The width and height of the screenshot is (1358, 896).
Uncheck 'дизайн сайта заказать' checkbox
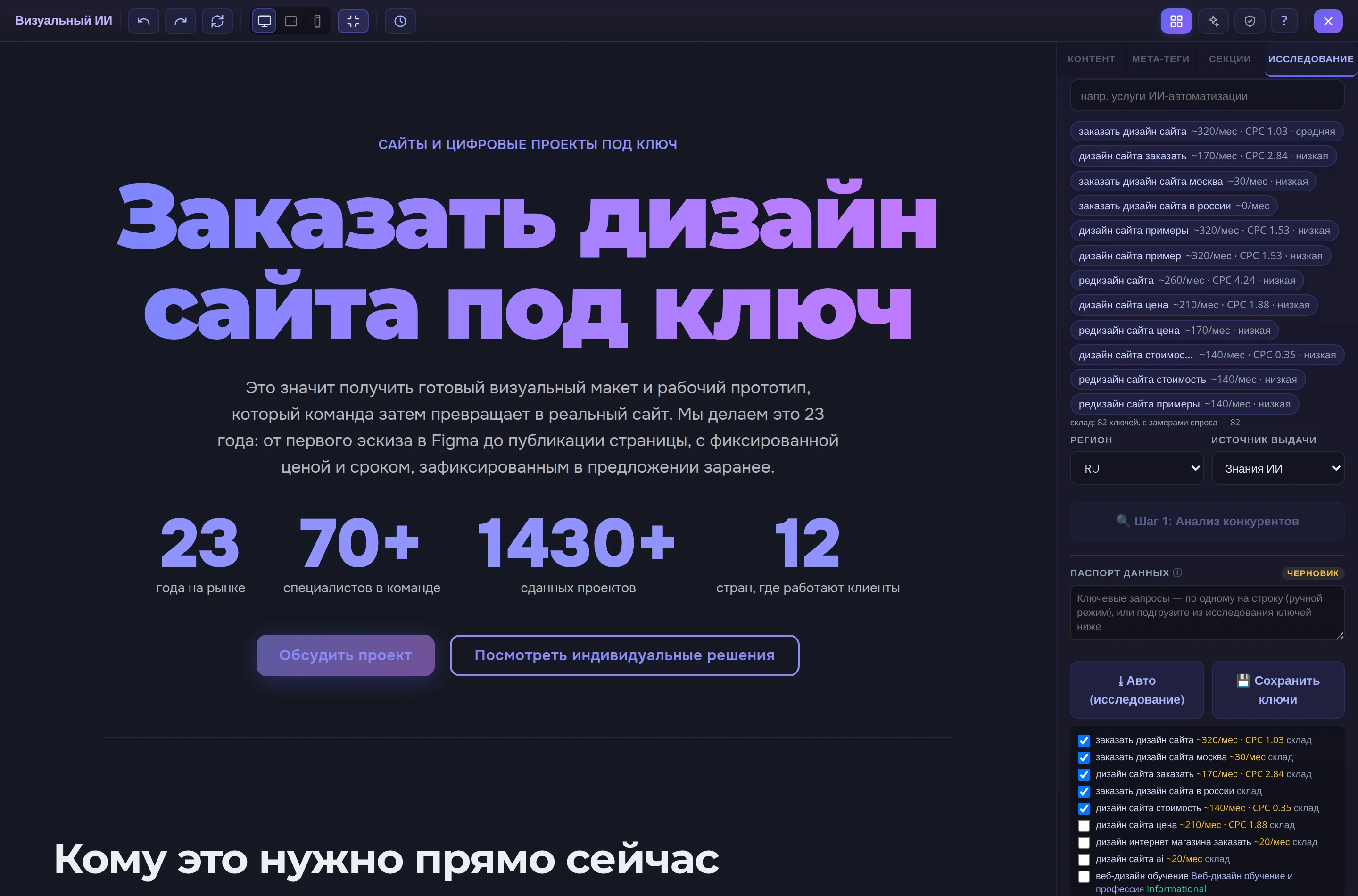pyautogui.click(x=1084, y=775)
